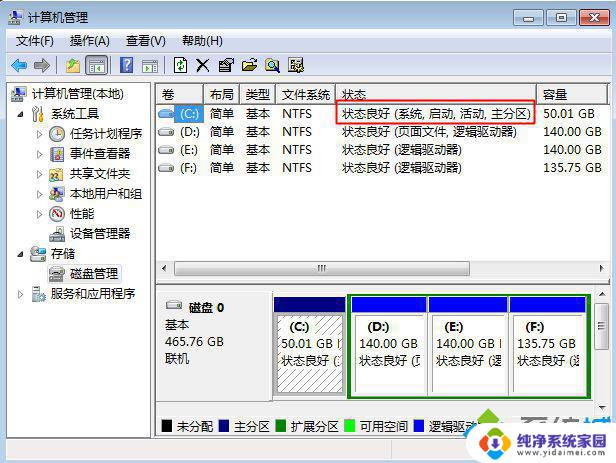Select the (C:) volume row in list
Screen dimensions: 616x463
click(381, 114)
